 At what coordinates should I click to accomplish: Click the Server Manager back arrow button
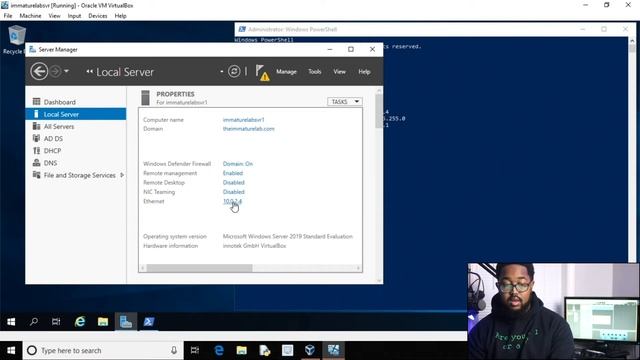tap(39, 71)
